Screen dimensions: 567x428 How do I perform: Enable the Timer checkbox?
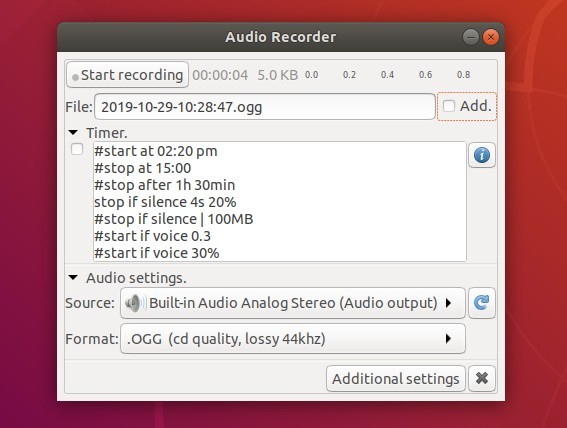click(77, 149)
